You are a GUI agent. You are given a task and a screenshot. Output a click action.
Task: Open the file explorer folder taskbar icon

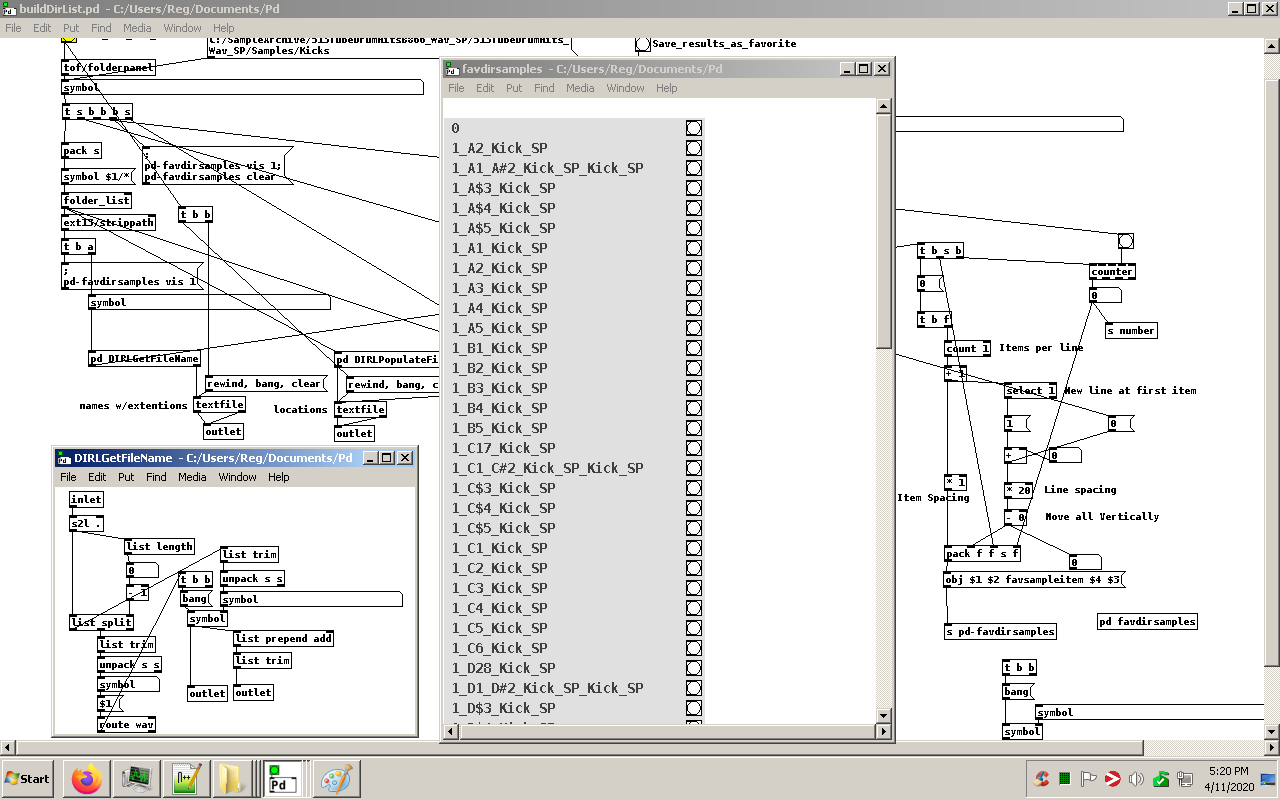[232, 778]
